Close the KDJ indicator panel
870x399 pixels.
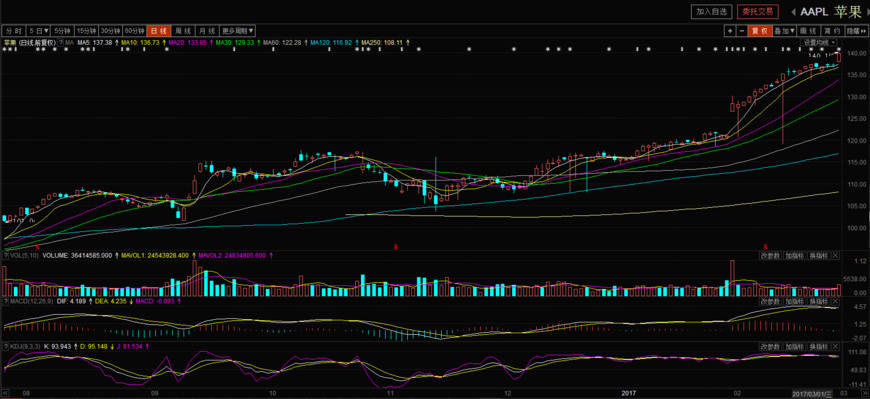pos(836,346)
